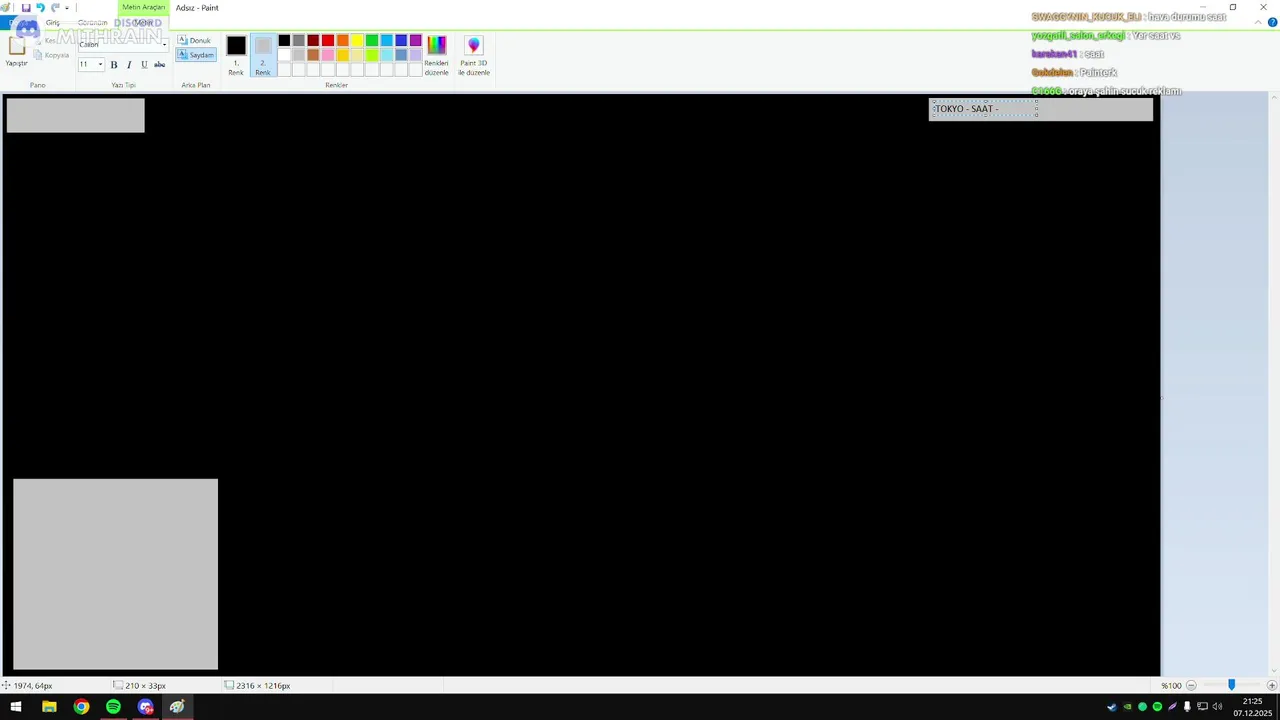Save the drawing with the quick-access Save icon
The image size is (1280, 720).
(x=26, y=7)
